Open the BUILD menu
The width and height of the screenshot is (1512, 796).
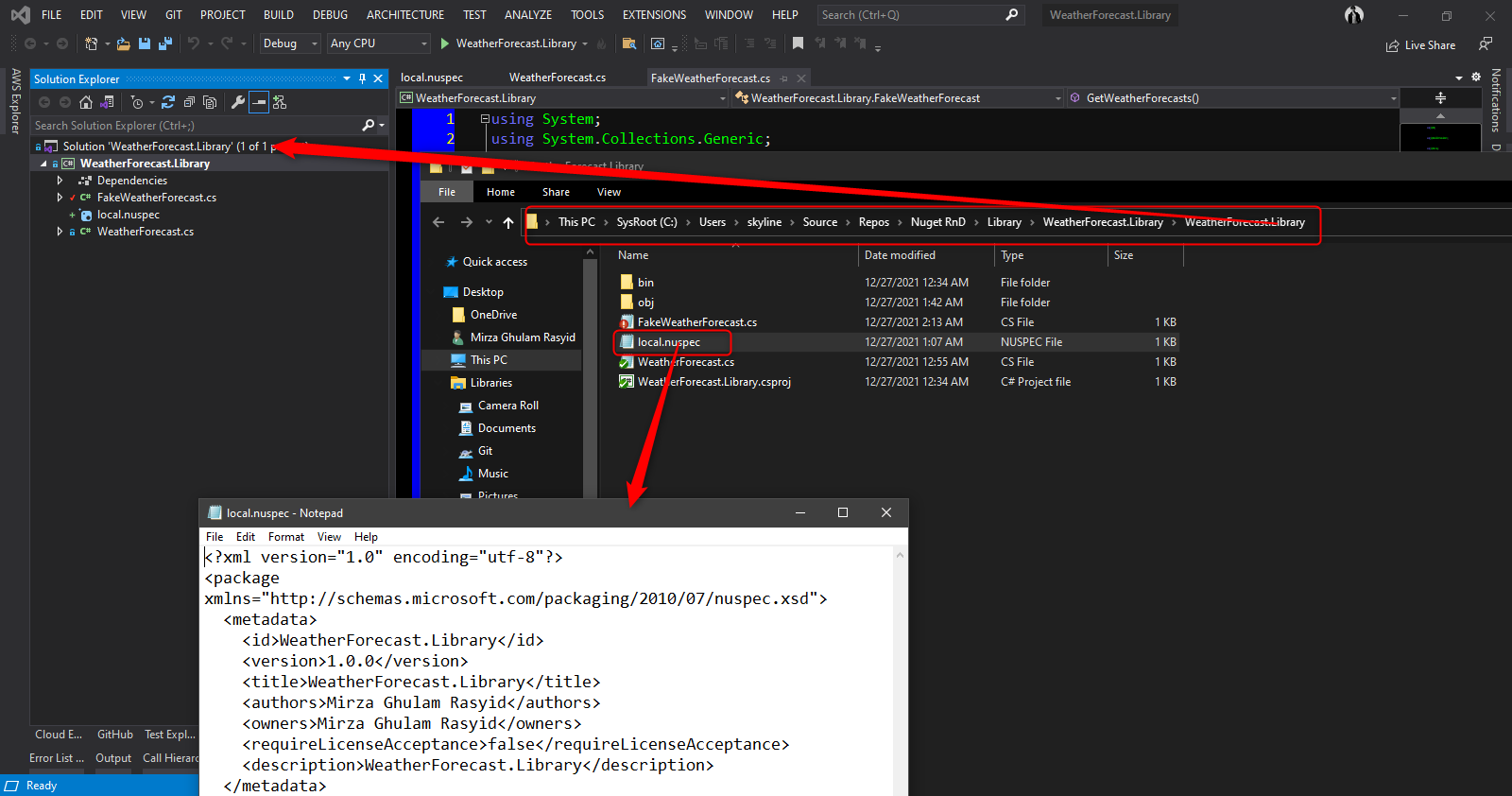coord(279,15)
